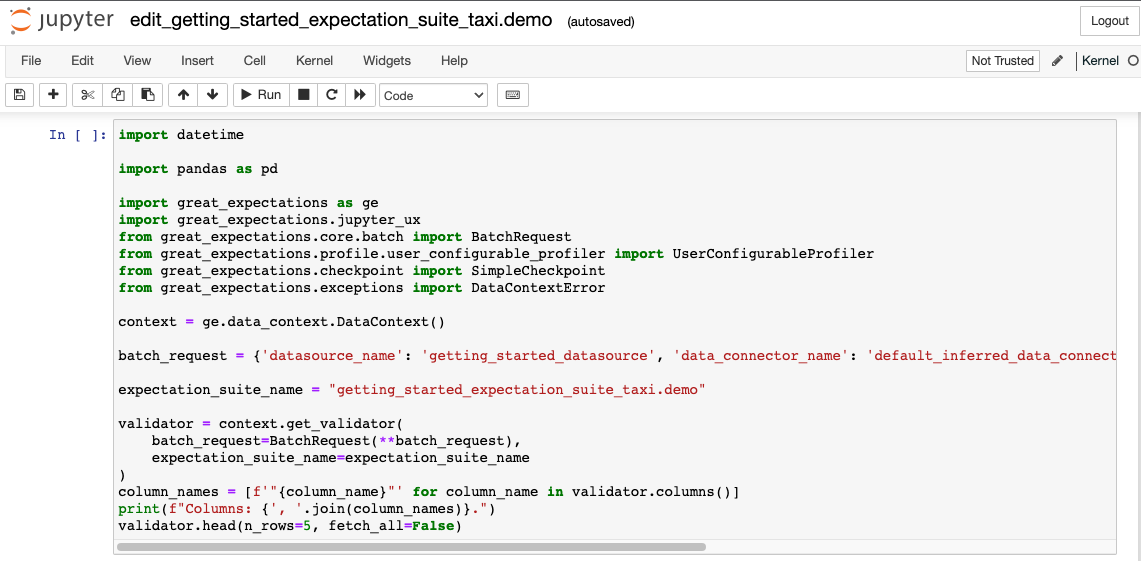Click the save and checkpoint icon
Screen dimensions: 1141x561
[19, 95]
